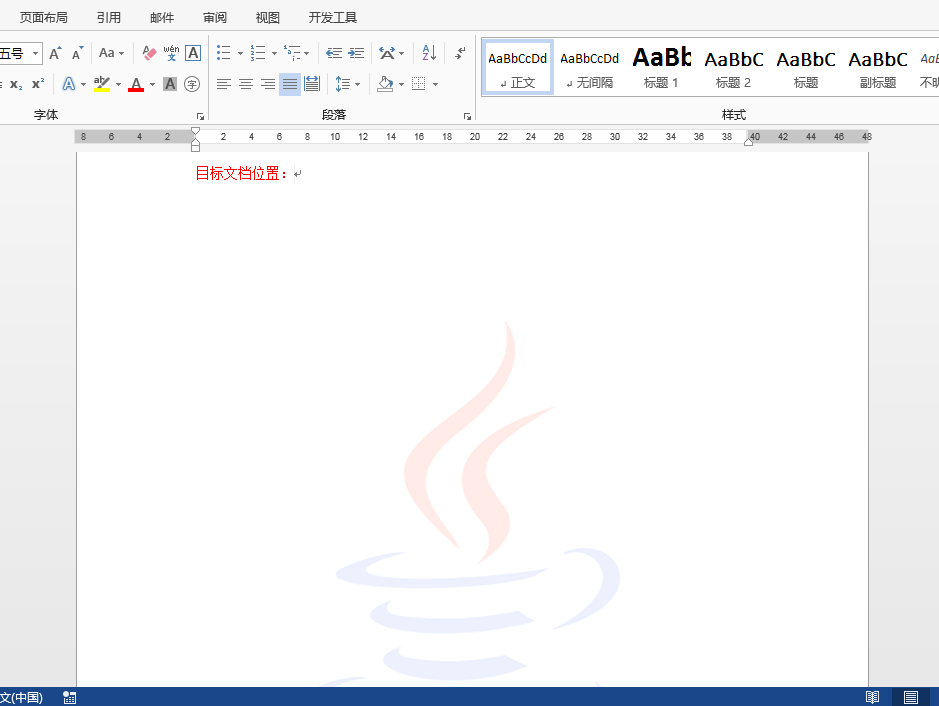Decrease the paragraph indent
The width and height of the screenshot is (939, 706).
[x=334, y=53]
